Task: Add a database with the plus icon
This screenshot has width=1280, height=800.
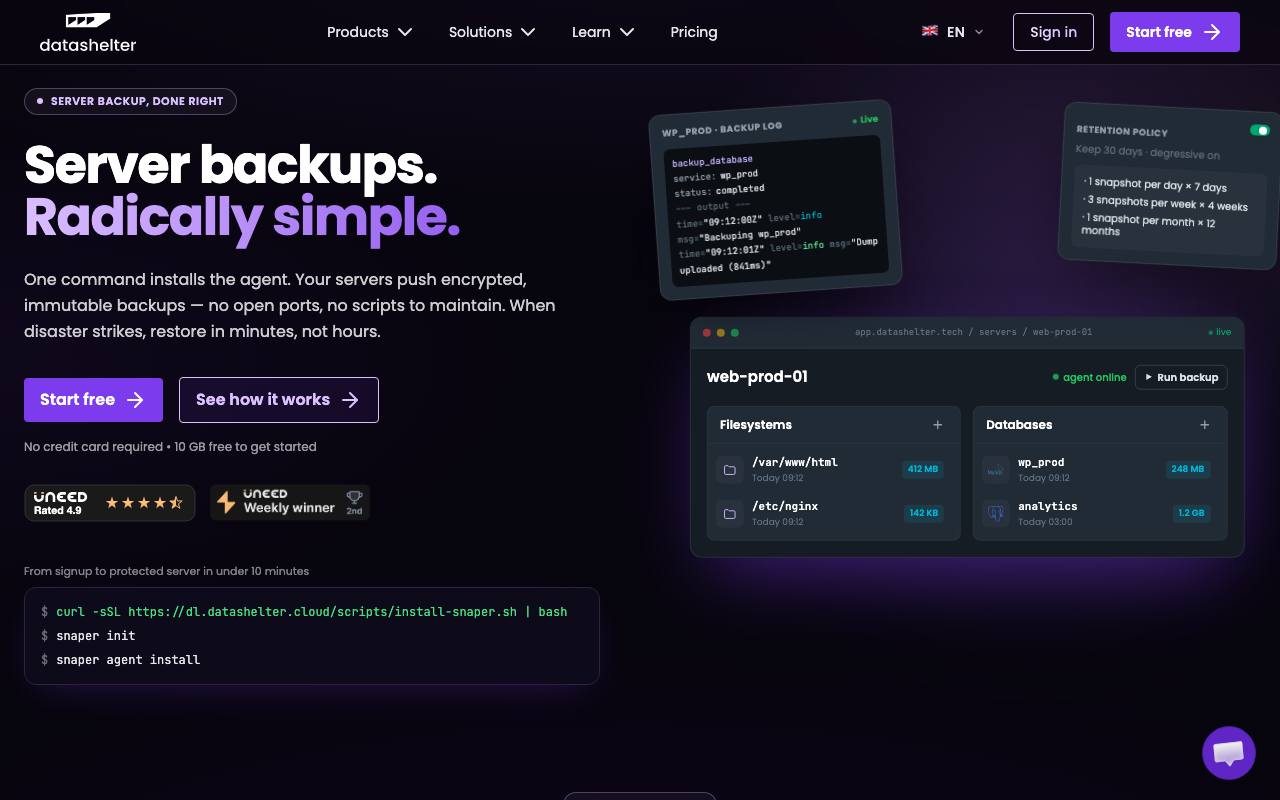Action: pyautogui.click(x=1205, y=425)
